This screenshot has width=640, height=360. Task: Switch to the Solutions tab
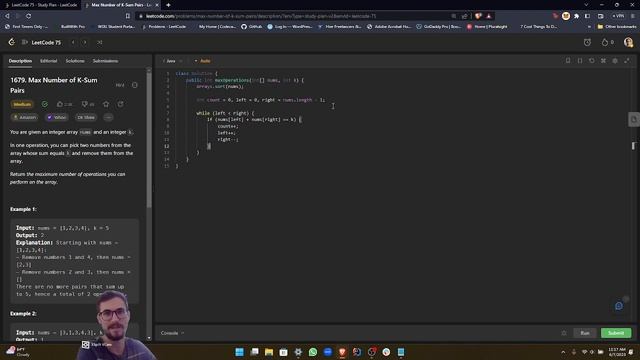coord(75,61)
